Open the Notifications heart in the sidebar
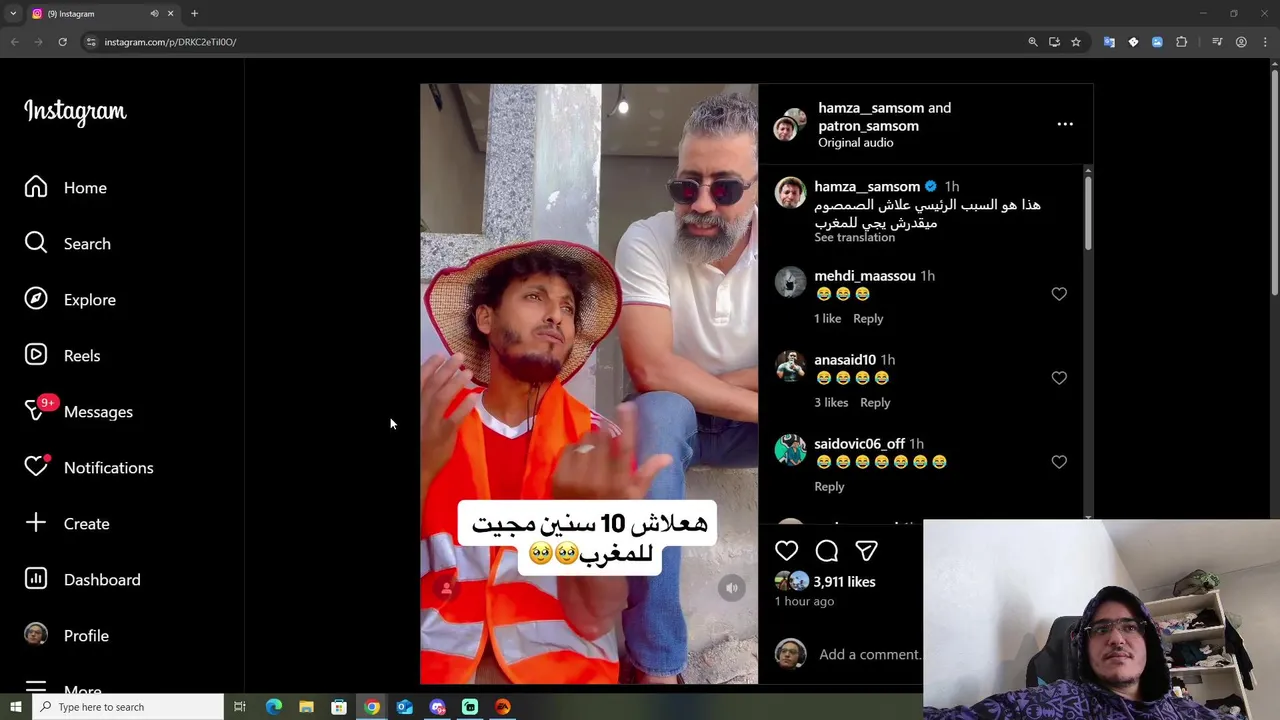The image size is (1280, 720). 36,467
